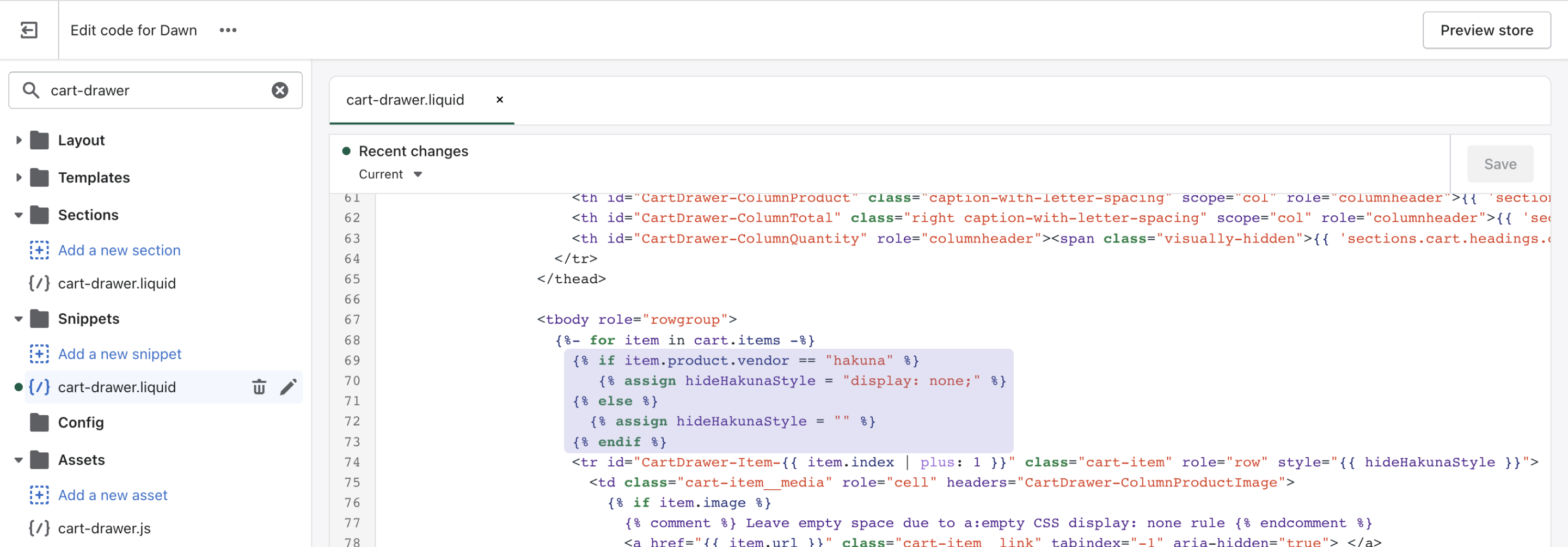Open the three-dot more actions menu
This screenshot has height=547, width=1568.
pyautogui.click(x=228, y=30)
